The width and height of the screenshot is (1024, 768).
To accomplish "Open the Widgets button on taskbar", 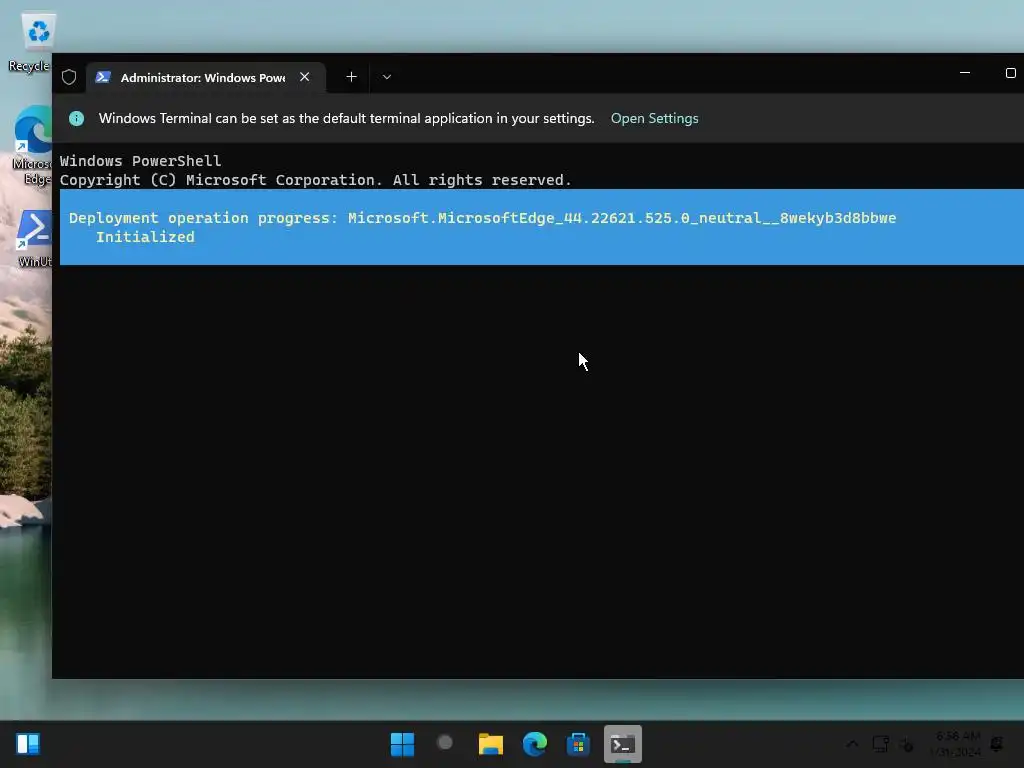I will tap(28, 744).
